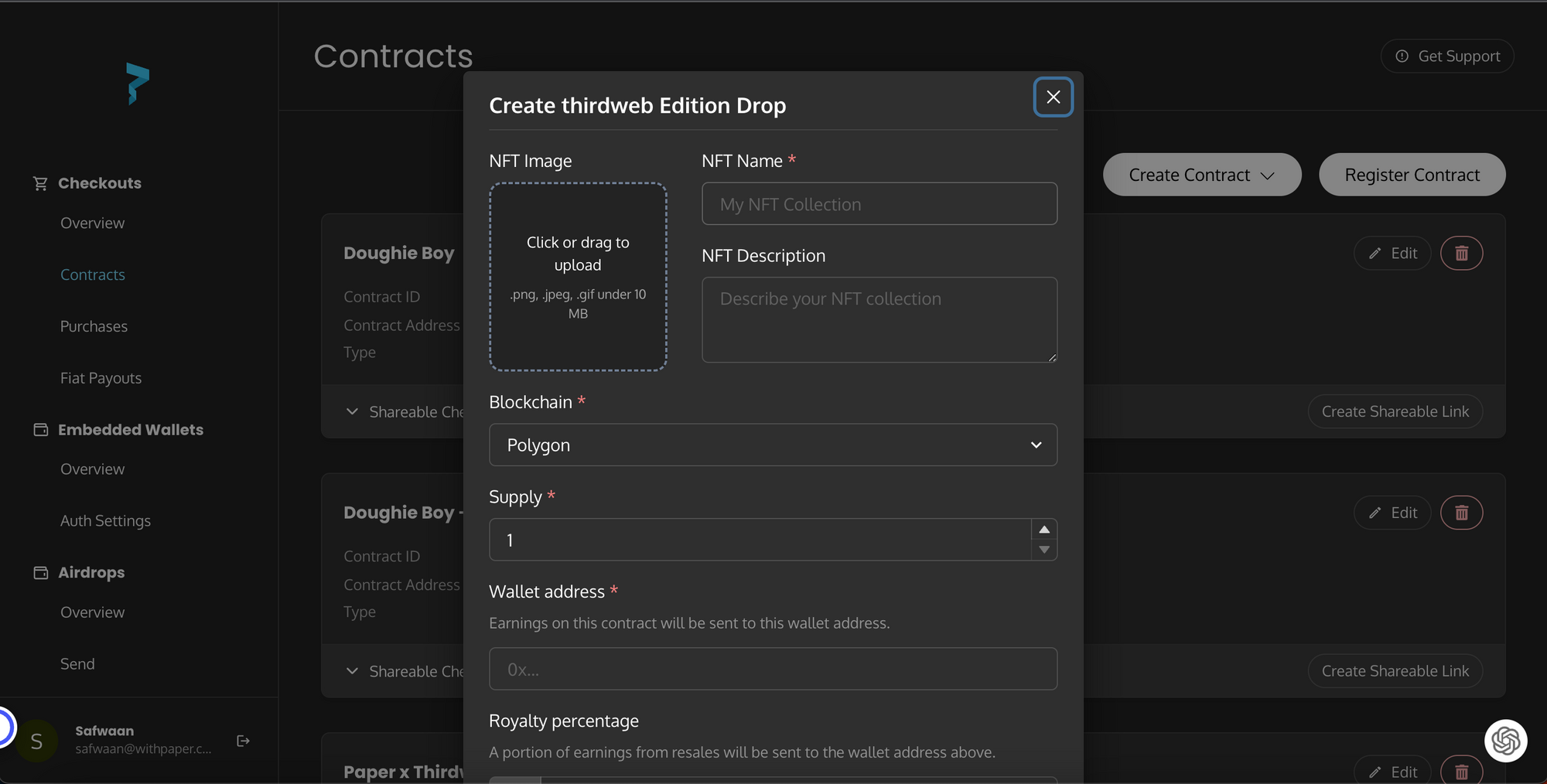Open the Create Contract dropdown

(x=1201, y=175)
